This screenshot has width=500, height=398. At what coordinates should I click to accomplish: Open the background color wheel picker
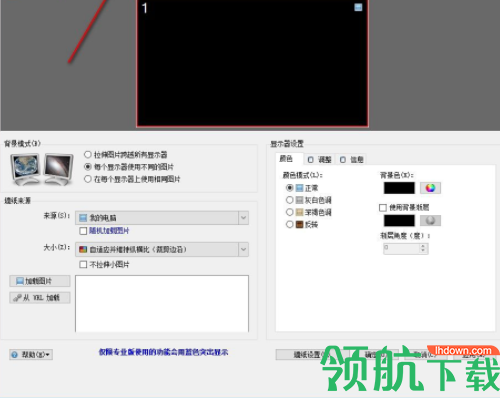(x=430, y=188)
